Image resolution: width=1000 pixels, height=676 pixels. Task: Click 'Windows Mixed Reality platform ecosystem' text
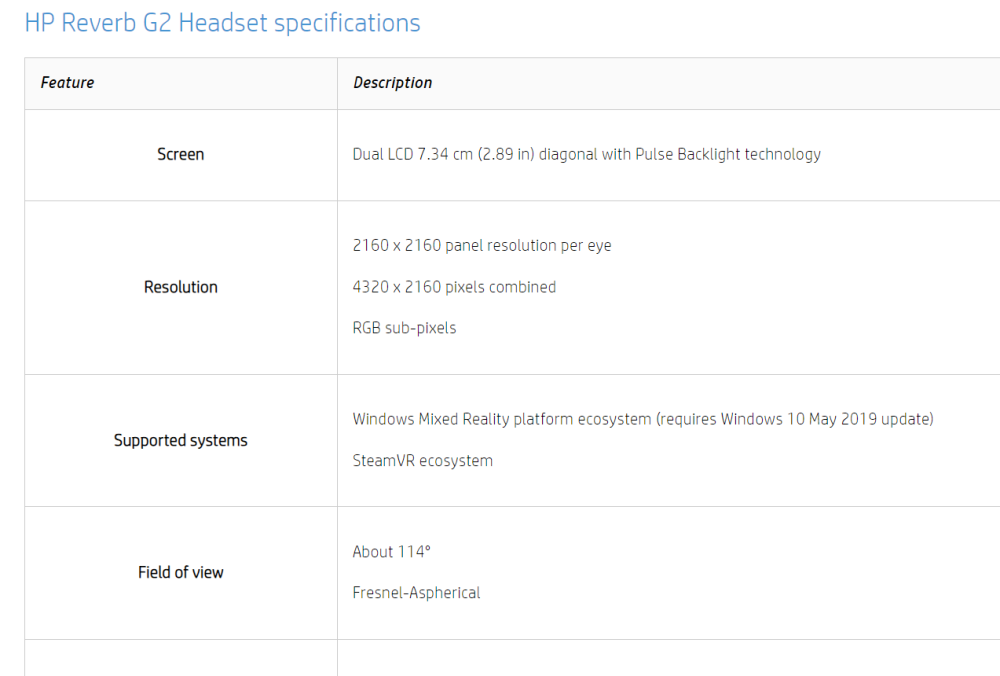tap(501, 419)
